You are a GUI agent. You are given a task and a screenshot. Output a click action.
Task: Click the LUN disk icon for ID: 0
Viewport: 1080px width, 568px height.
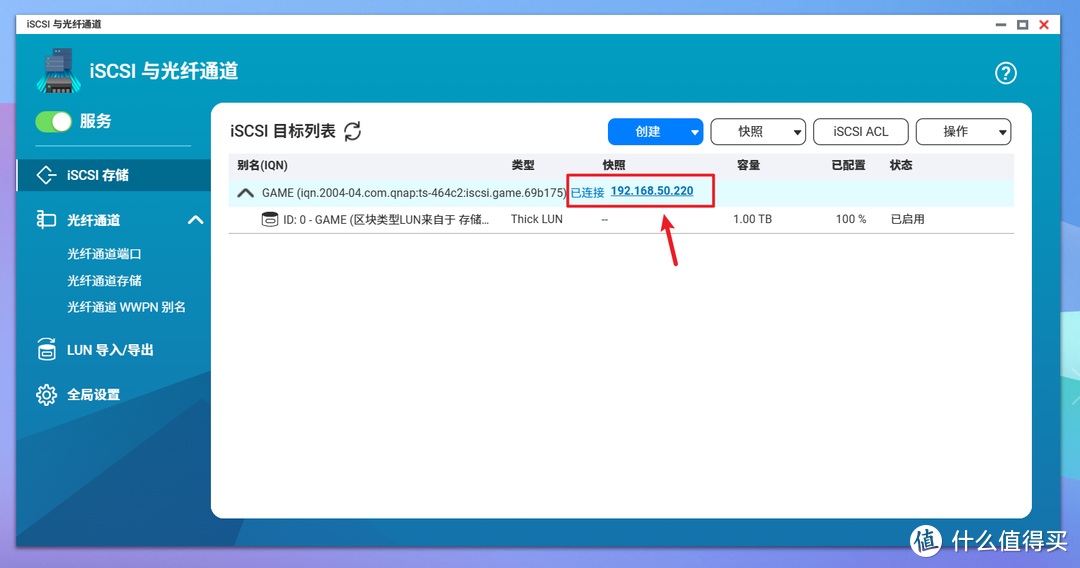[270, 220]
